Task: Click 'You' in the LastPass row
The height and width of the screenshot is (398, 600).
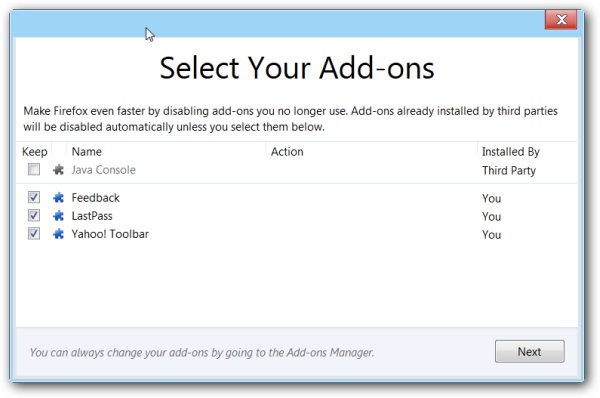Action: tap(491, 217)
